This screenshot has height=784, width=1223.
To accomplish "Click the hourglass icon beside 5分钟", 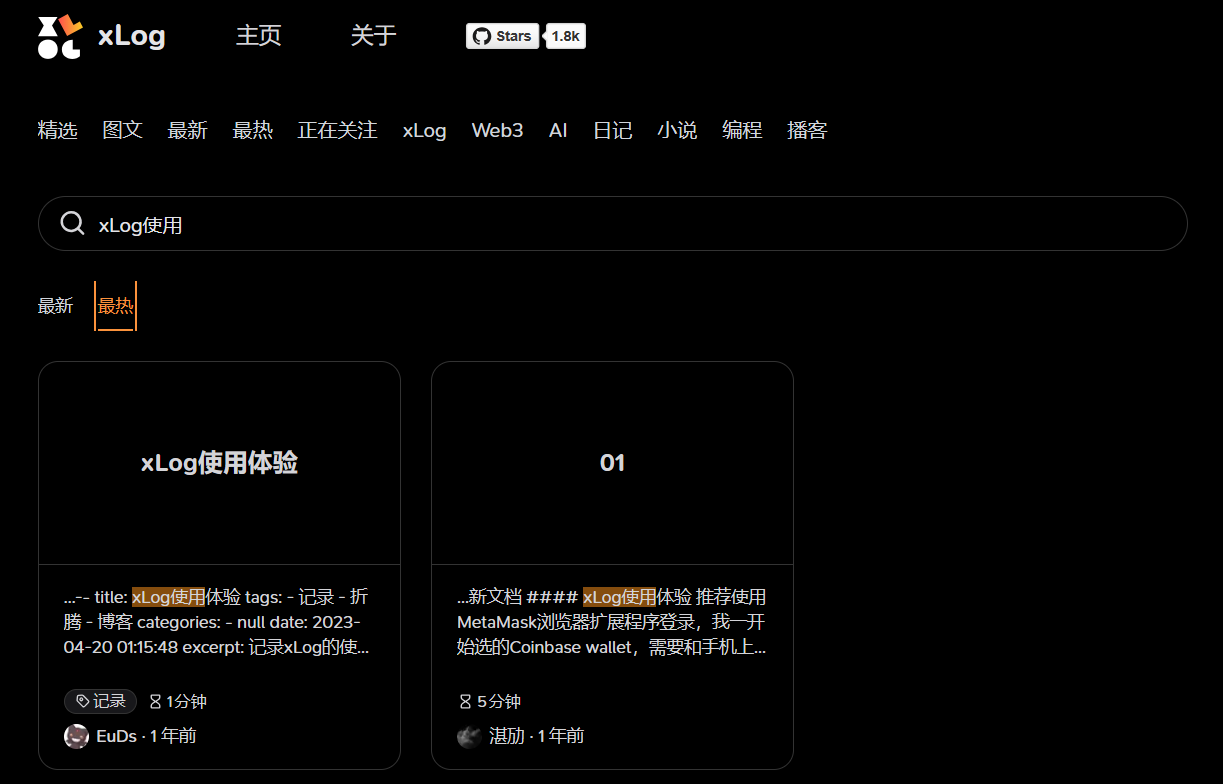I will click(x=465, y=702).
